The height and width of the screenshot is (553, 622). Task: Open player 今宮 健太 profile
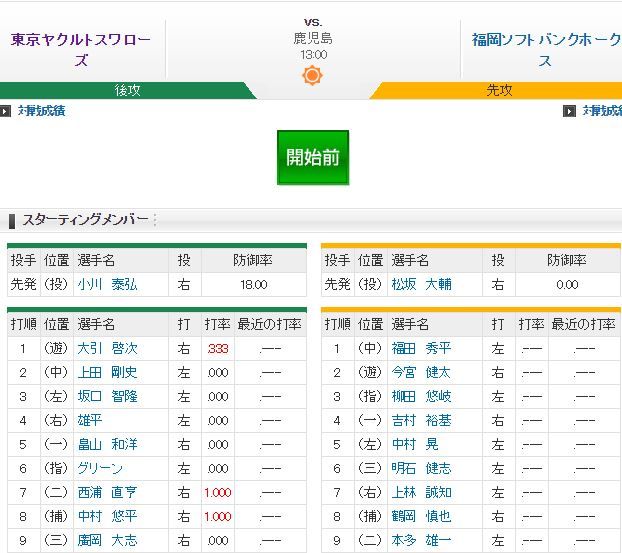coord(421,373)
